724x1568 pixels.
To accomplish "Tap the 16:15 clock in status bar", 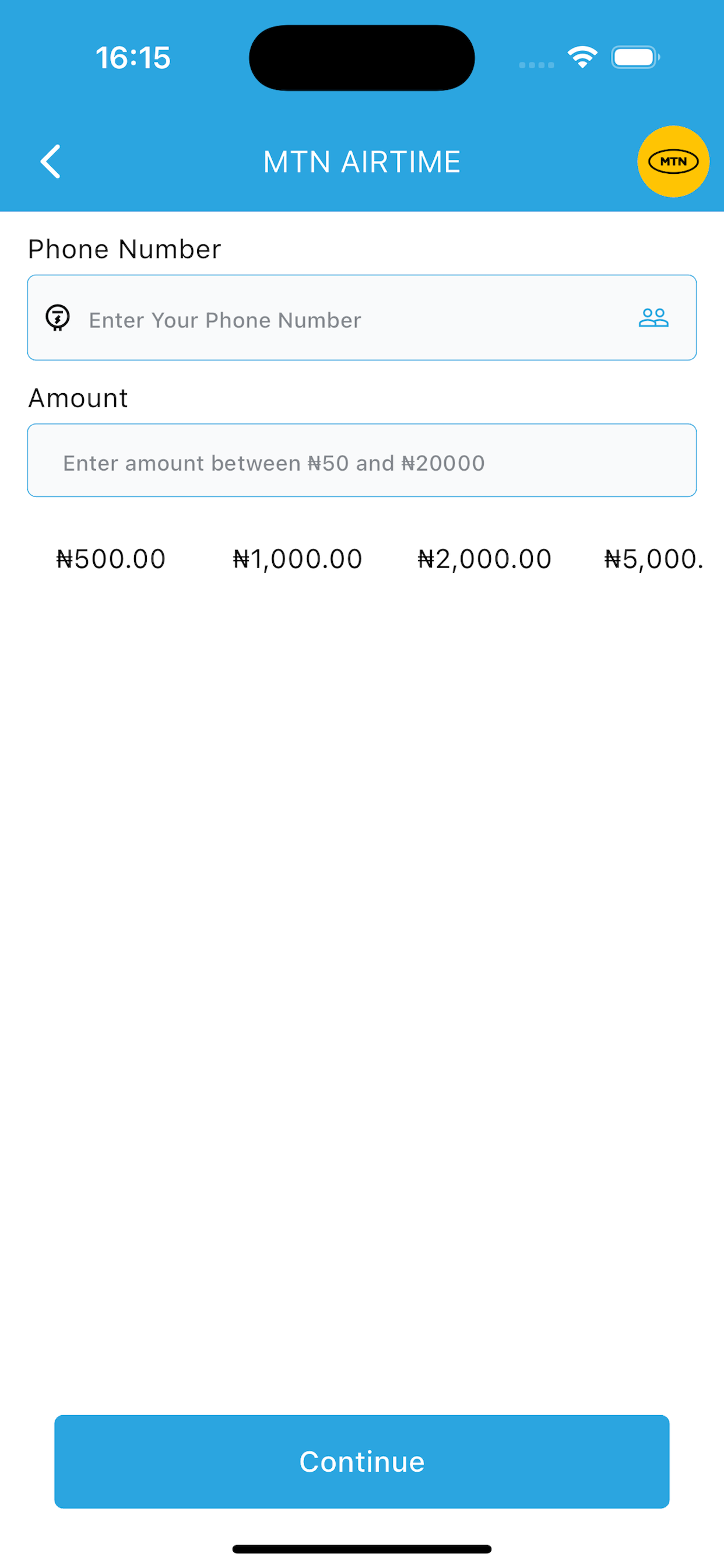I will click(133, 58).
